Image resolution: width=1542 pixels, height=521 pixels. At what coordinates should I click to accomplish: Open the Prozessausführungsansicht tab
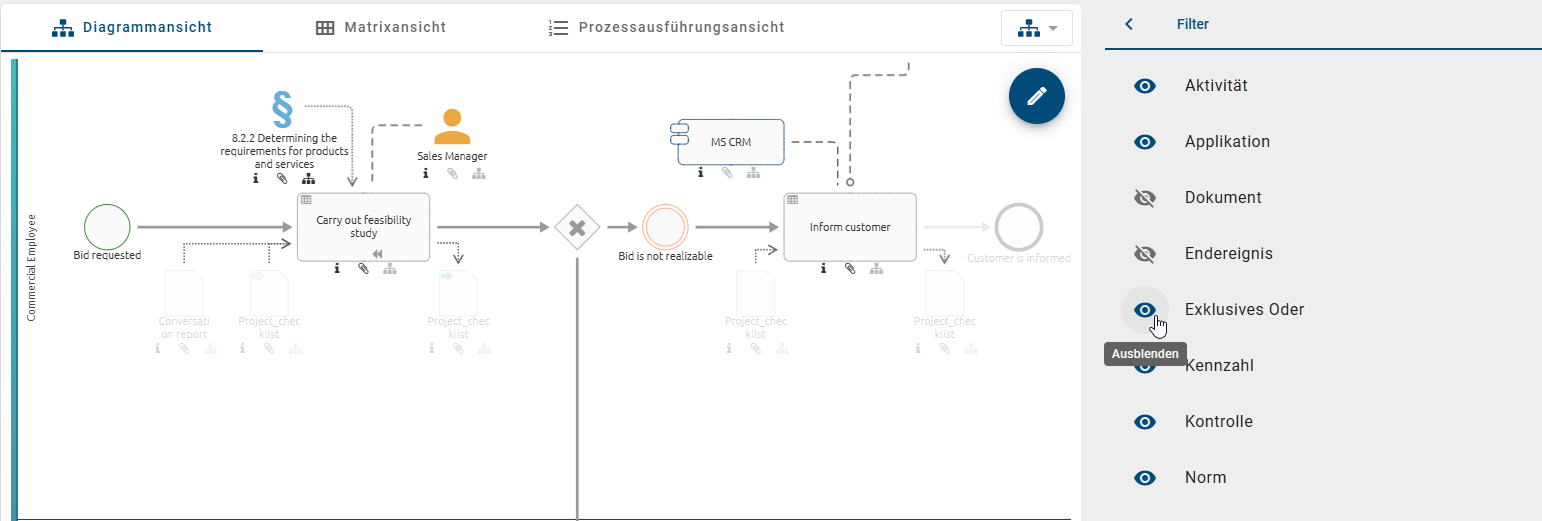[x=667, y=27]
